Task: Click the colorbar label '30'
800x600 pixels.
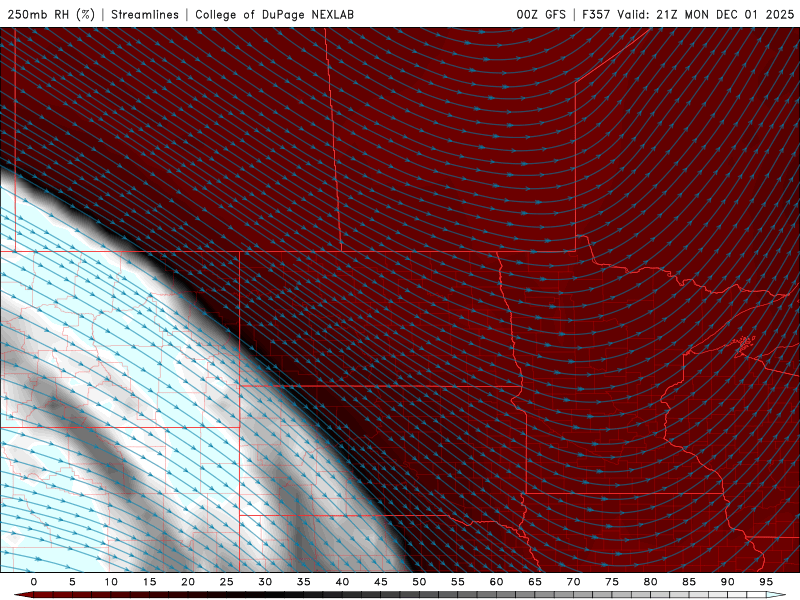Action: point(265,582)
